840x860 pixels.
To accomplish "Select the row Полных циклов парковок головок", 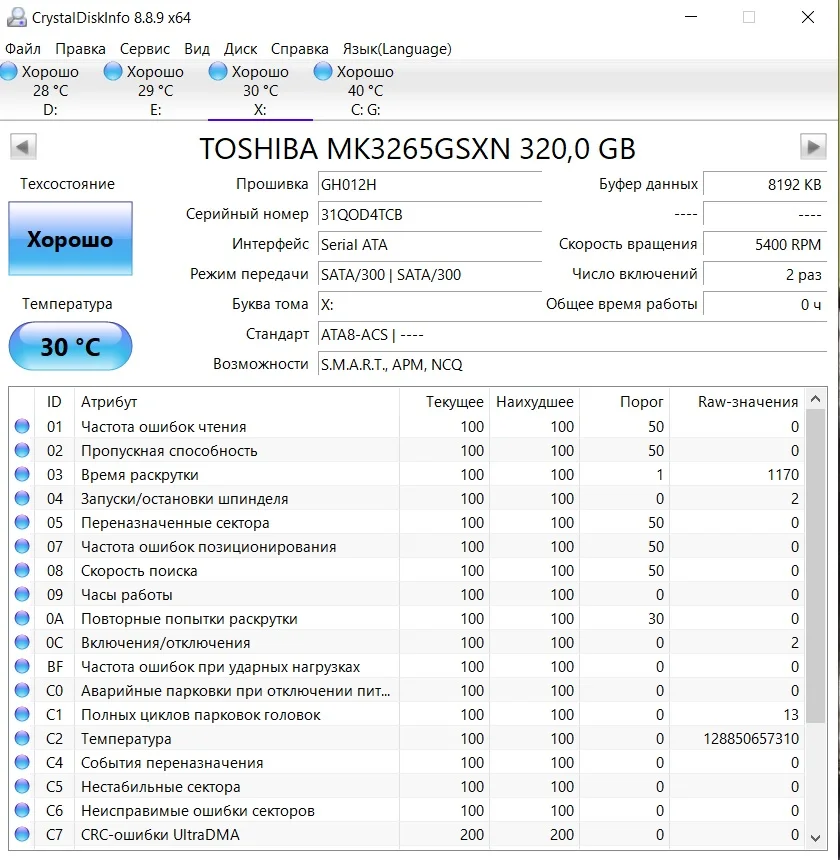I will (x=407, y=714).
